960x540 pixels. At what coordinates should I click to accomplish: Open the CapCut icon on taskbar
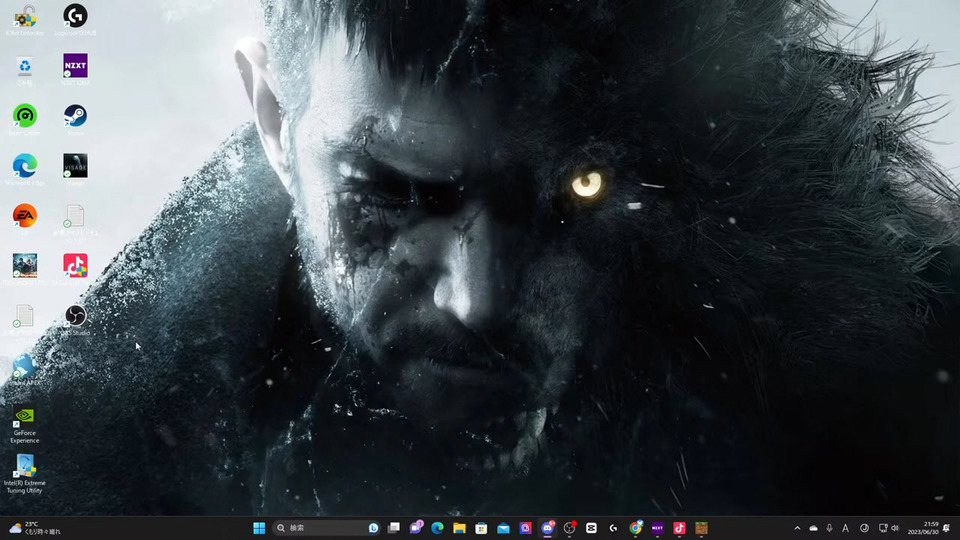591,528
